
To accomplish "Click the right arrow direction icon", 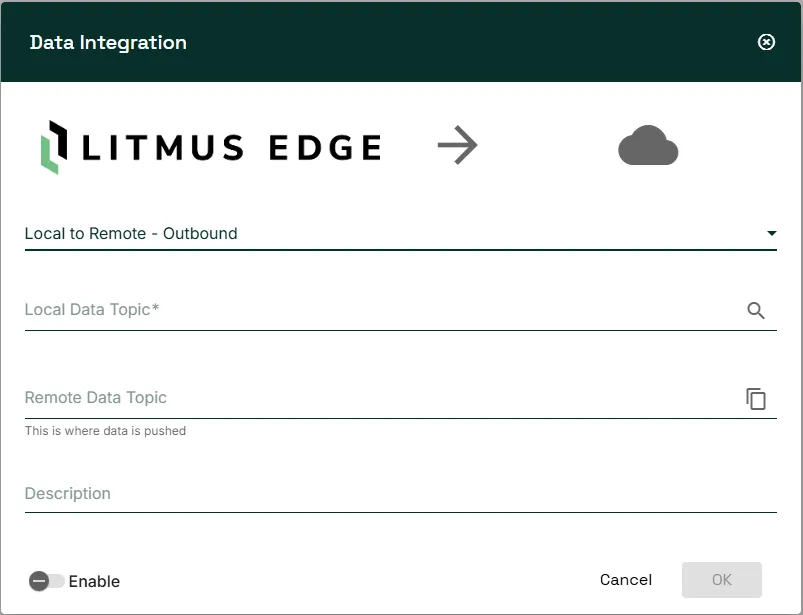I will (x=457, y=145).
